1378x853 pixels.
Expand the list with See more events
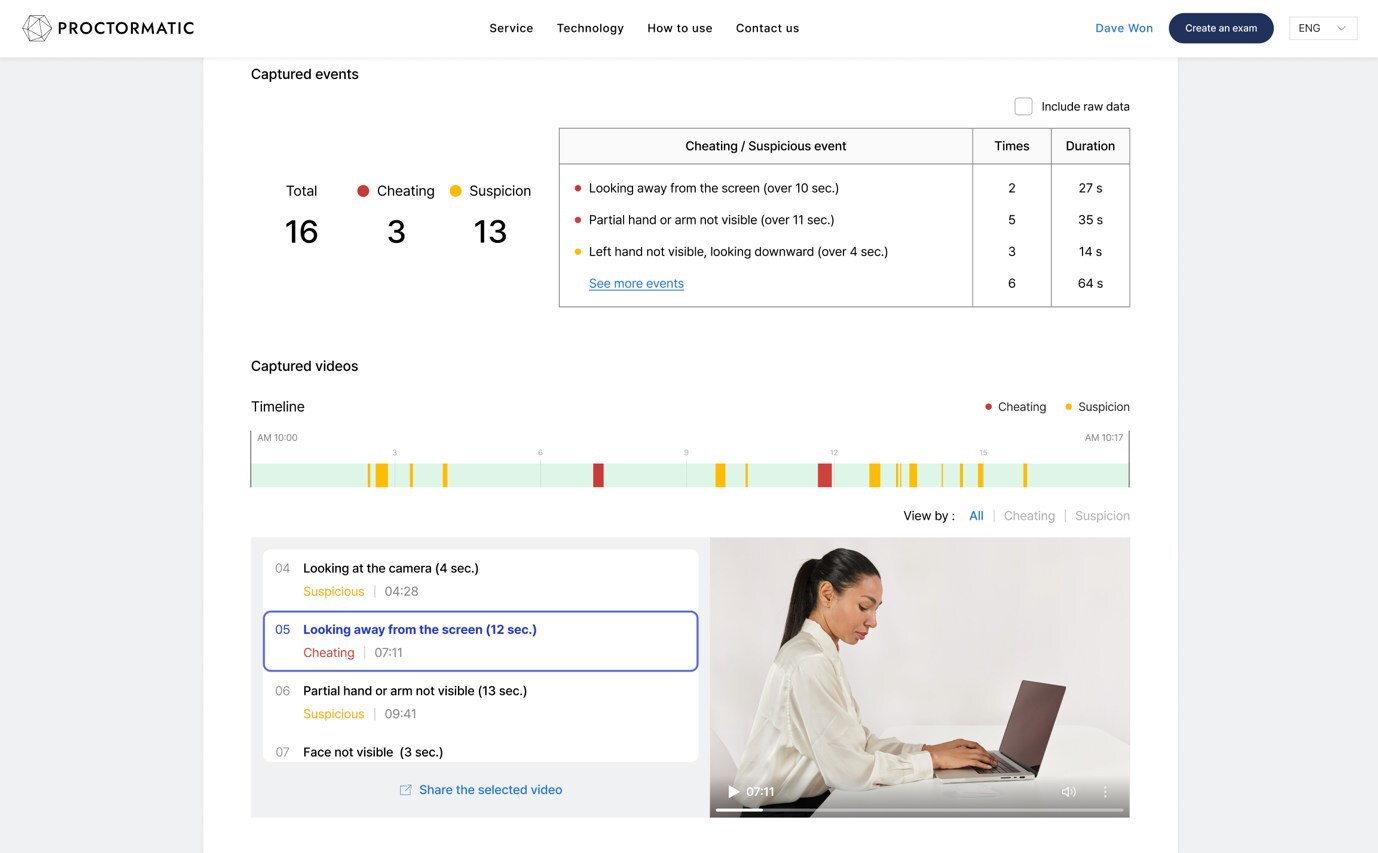(x=636, y=283)
